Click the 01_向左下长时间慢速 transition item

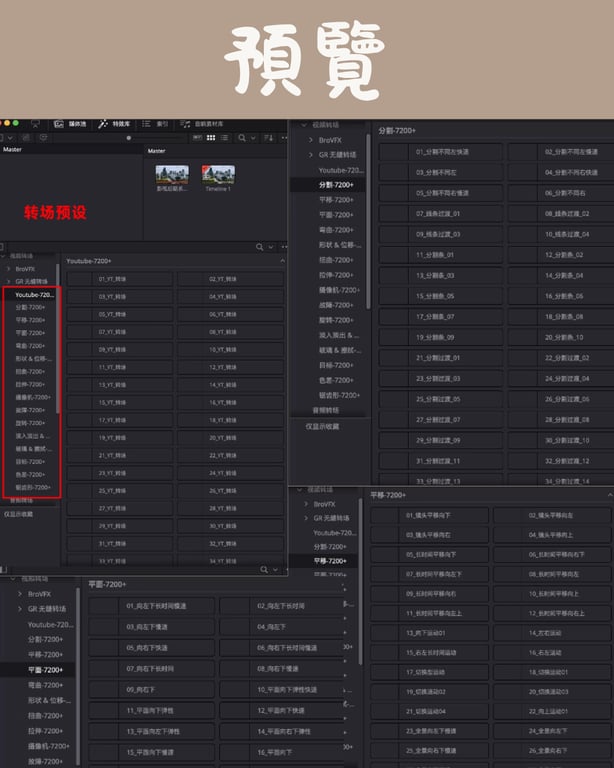pyautogui.click(x=152, y=606)
